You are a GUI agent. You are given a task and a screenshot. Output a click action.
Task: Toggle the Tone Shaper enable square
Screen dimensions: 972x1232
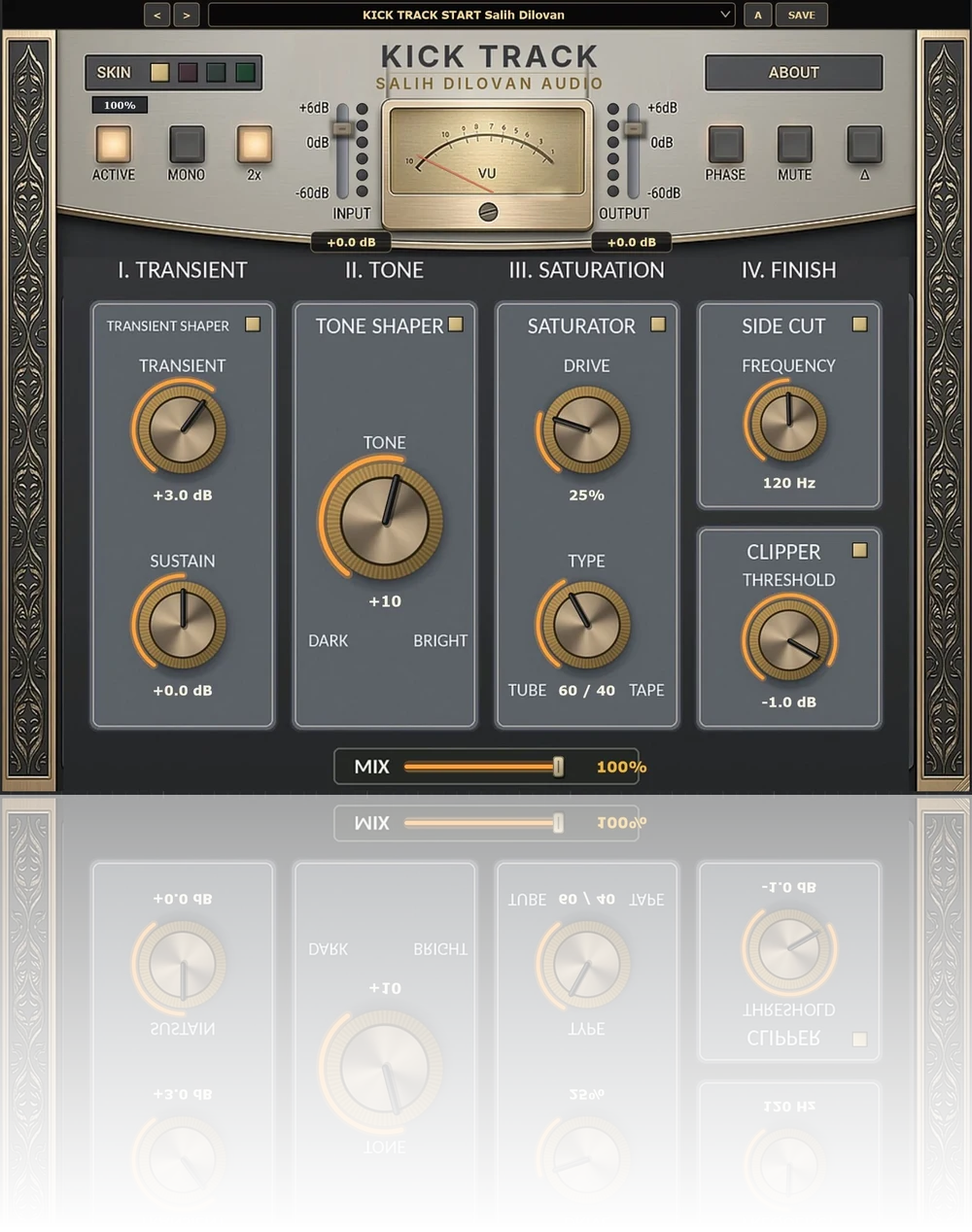point(456,325)
